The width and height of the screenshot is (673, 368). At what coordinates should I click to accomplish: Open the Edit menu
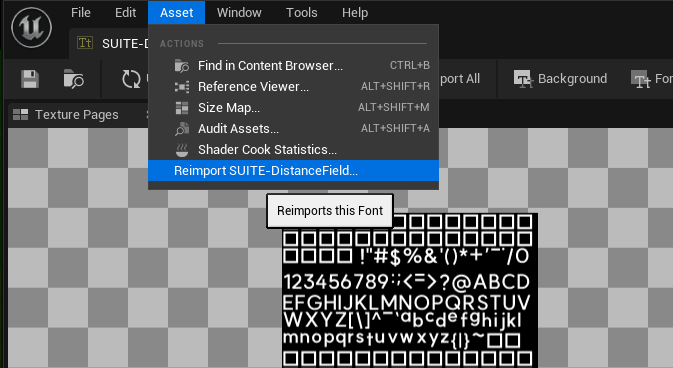(125, 12)
